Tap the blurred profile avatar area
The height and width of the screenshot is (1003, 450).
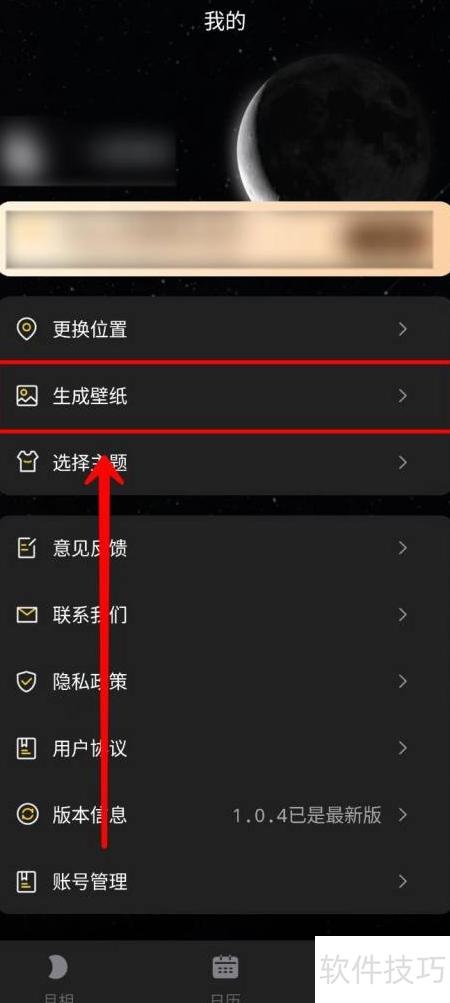tap(24, 151)
